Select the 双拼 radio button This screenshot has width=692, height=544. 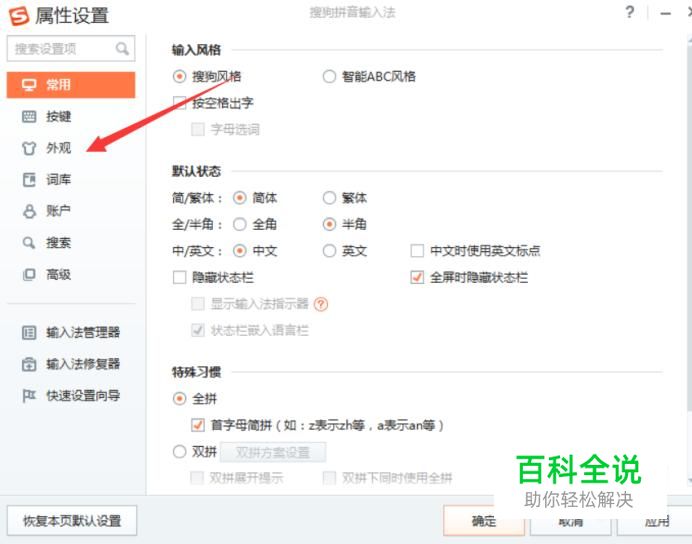point(179,452)
